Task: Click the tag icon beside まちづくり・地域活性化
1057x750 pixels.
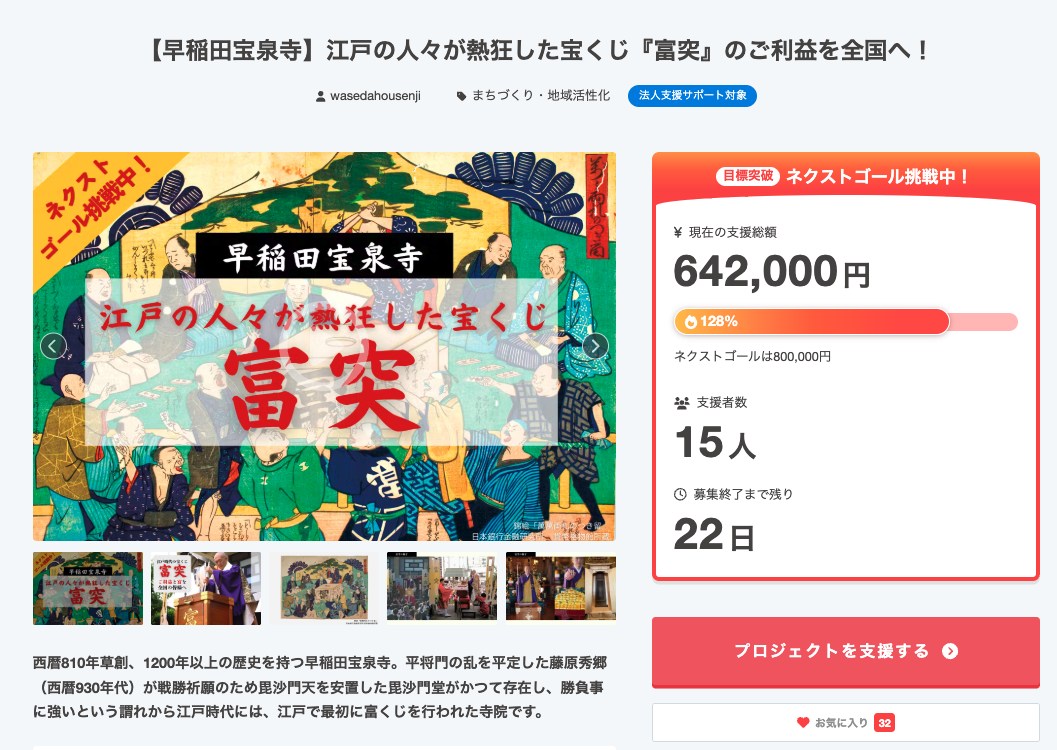Action: point(461,97)
